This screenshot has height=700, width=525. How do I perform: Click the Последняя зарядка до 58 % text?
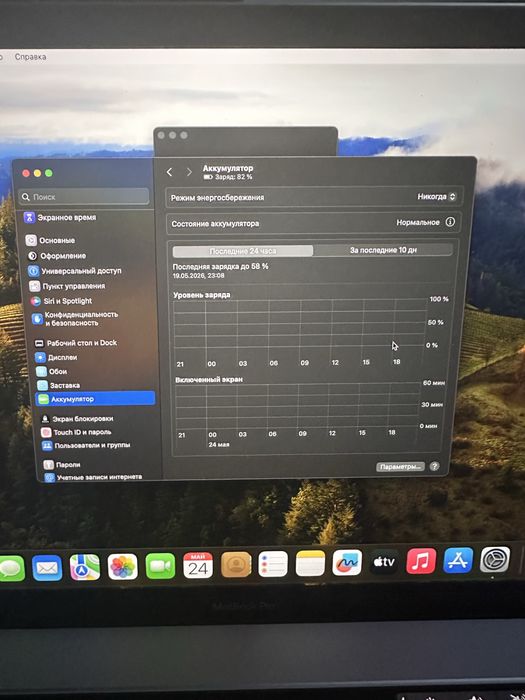click(x=221, y=266)
